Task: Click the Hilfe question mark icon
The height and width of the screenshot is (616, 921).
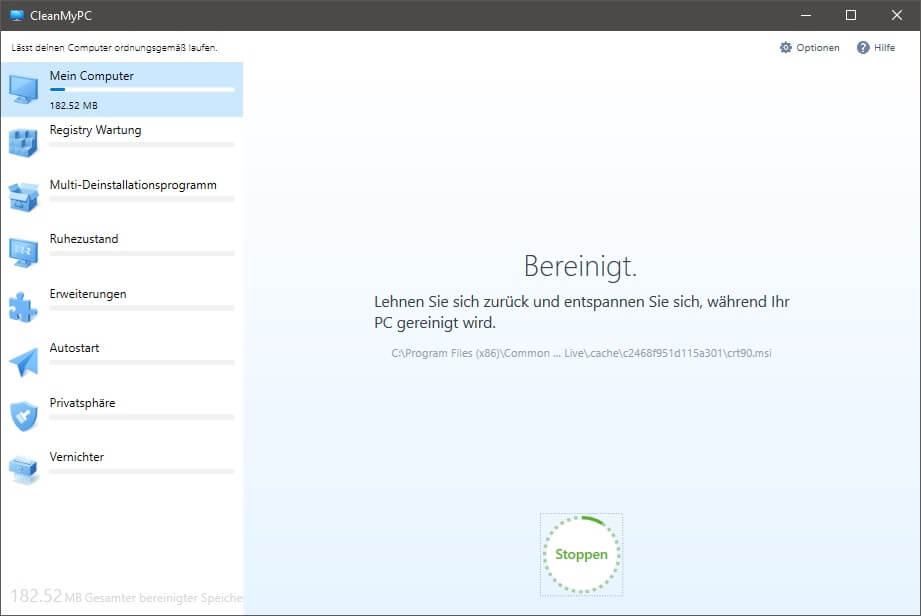Action: 863,48
